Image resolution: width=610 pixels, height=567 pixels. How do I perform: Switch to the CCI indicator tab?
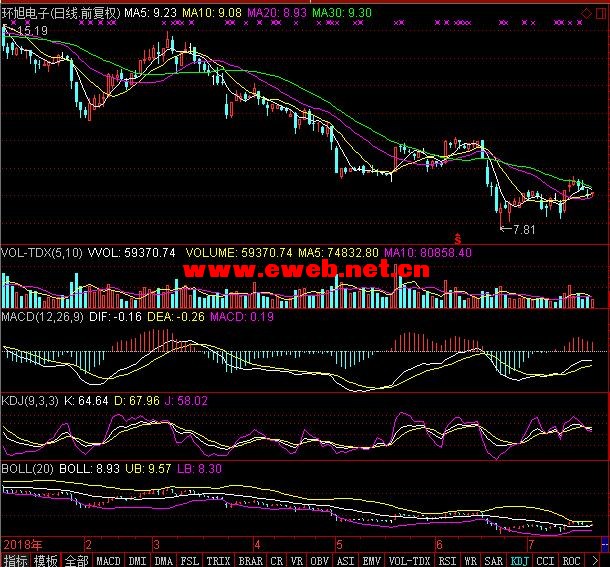pos(545,561)
